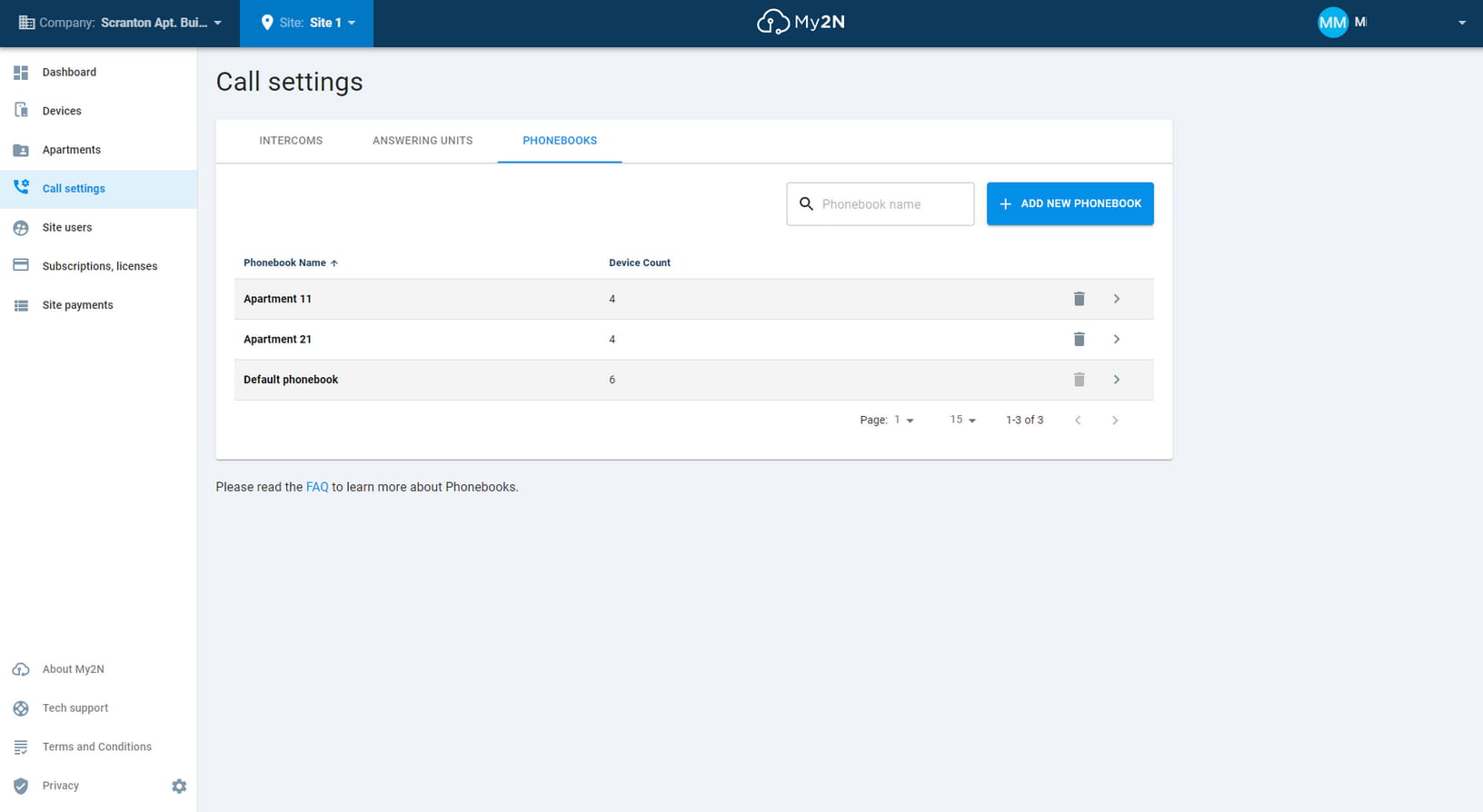Open Terms and Conditions link
The width and height of the screenshot is (1483, 812).
point(96,747)
